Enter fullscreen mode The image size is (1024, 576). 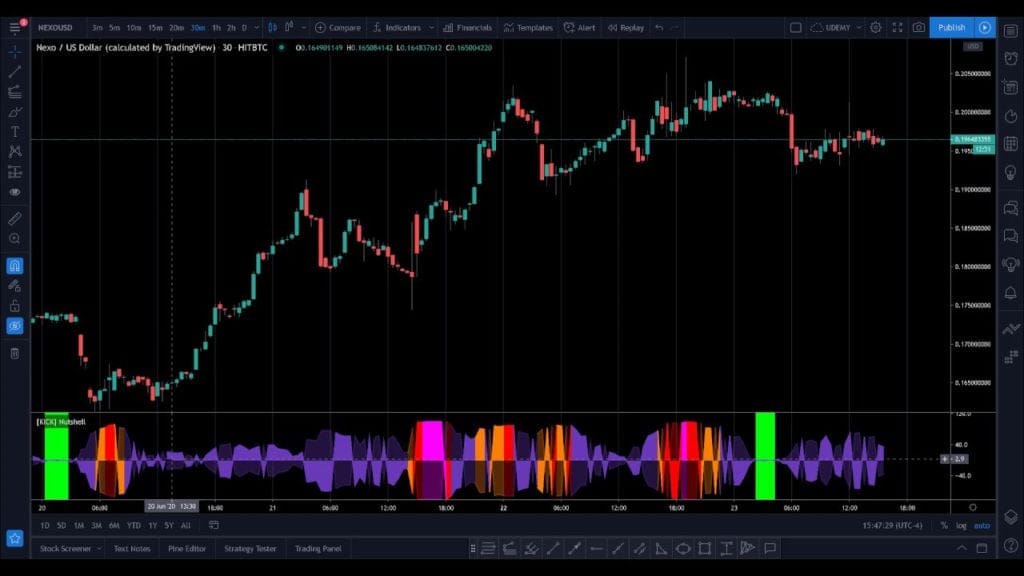click(x=898, y=27)
